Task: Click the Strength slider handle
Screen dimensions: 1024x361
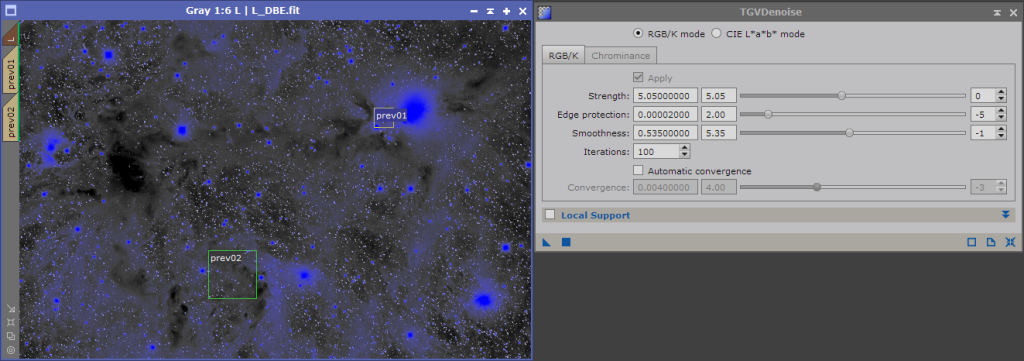Action: click(x=842, y=96)
